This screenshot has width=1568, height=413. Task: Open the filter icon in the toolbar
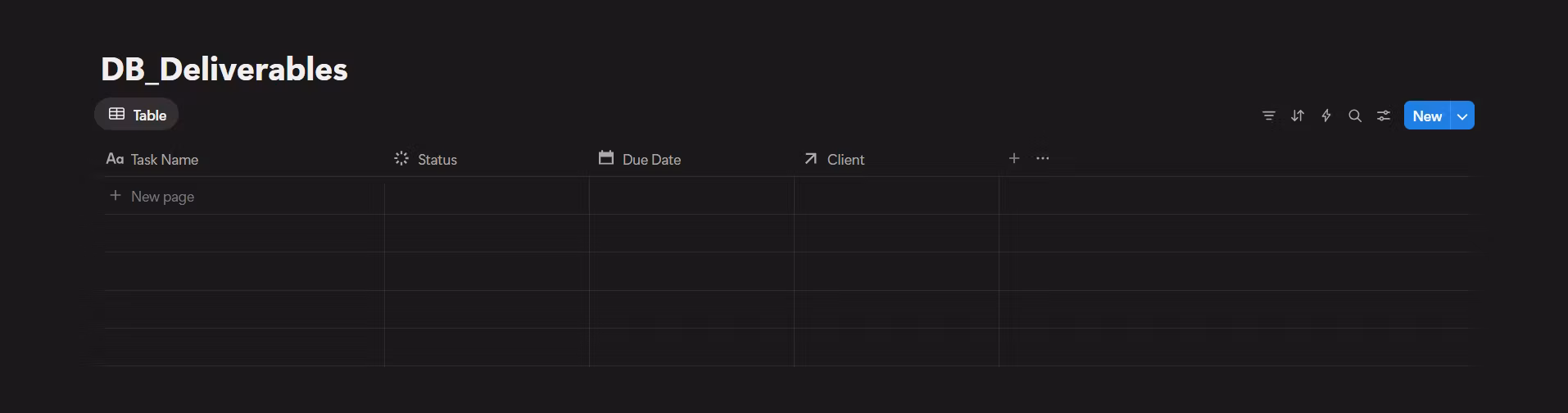(1269, 116)
